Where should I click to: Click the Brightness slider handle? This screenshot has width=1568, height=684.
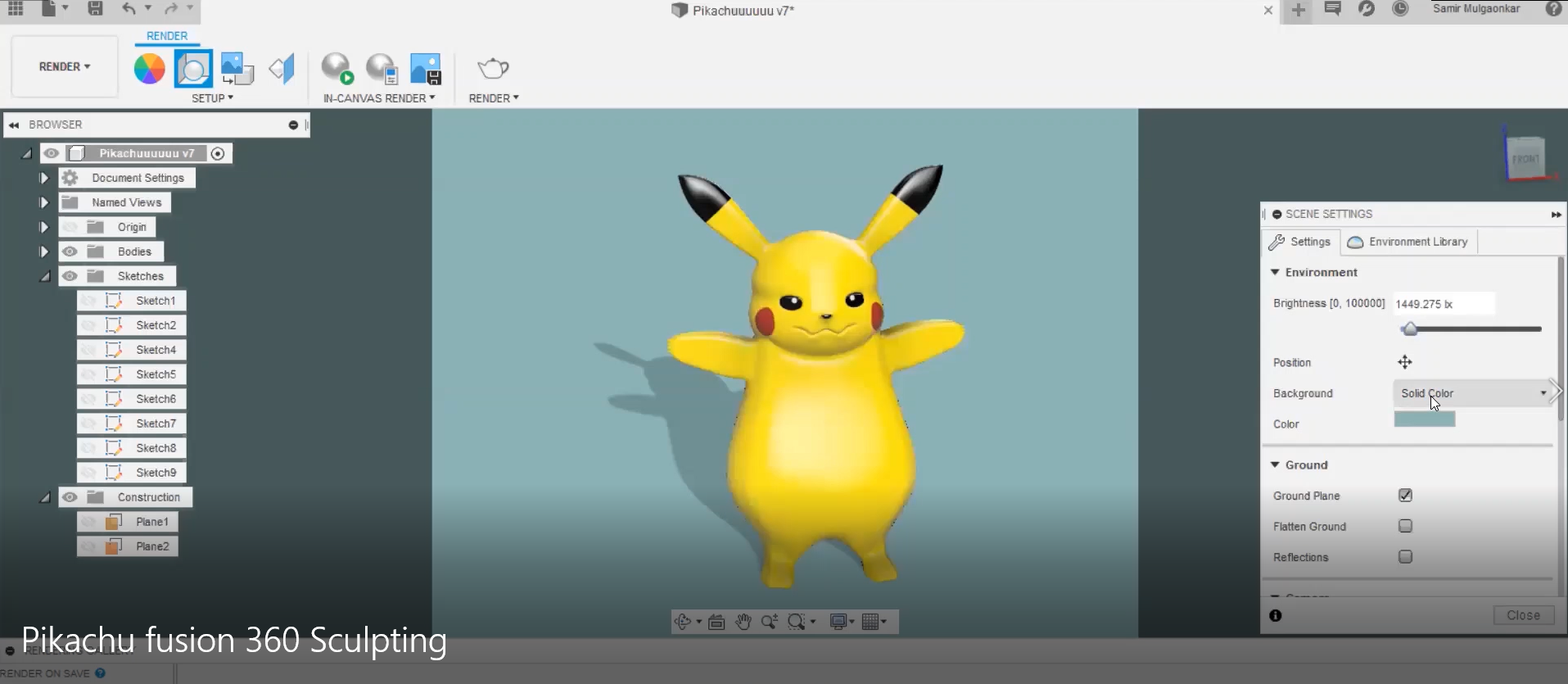coord(1409,329)
